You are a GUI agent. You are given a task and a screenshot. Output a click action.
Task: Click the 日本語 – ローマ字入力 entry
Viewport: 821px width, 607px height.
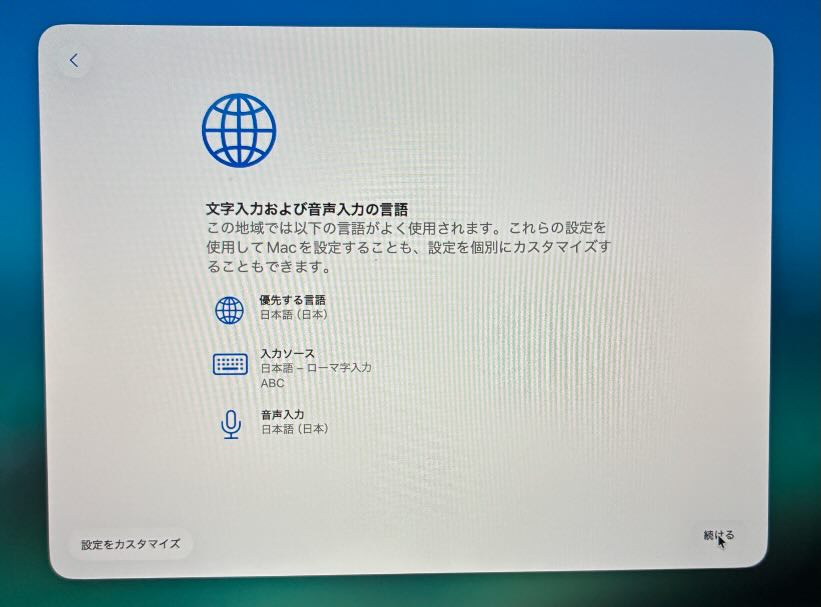316,368
